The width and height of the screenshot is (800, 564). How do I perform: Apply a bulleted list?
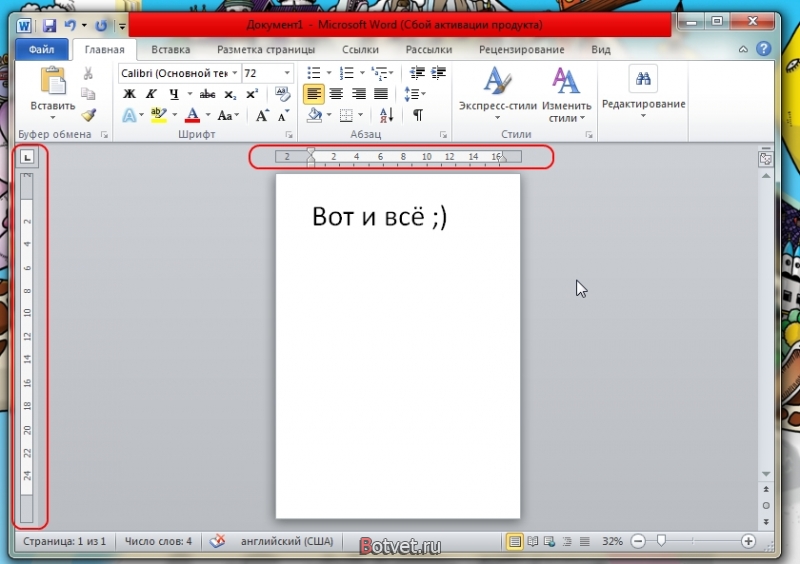(313, 73)
